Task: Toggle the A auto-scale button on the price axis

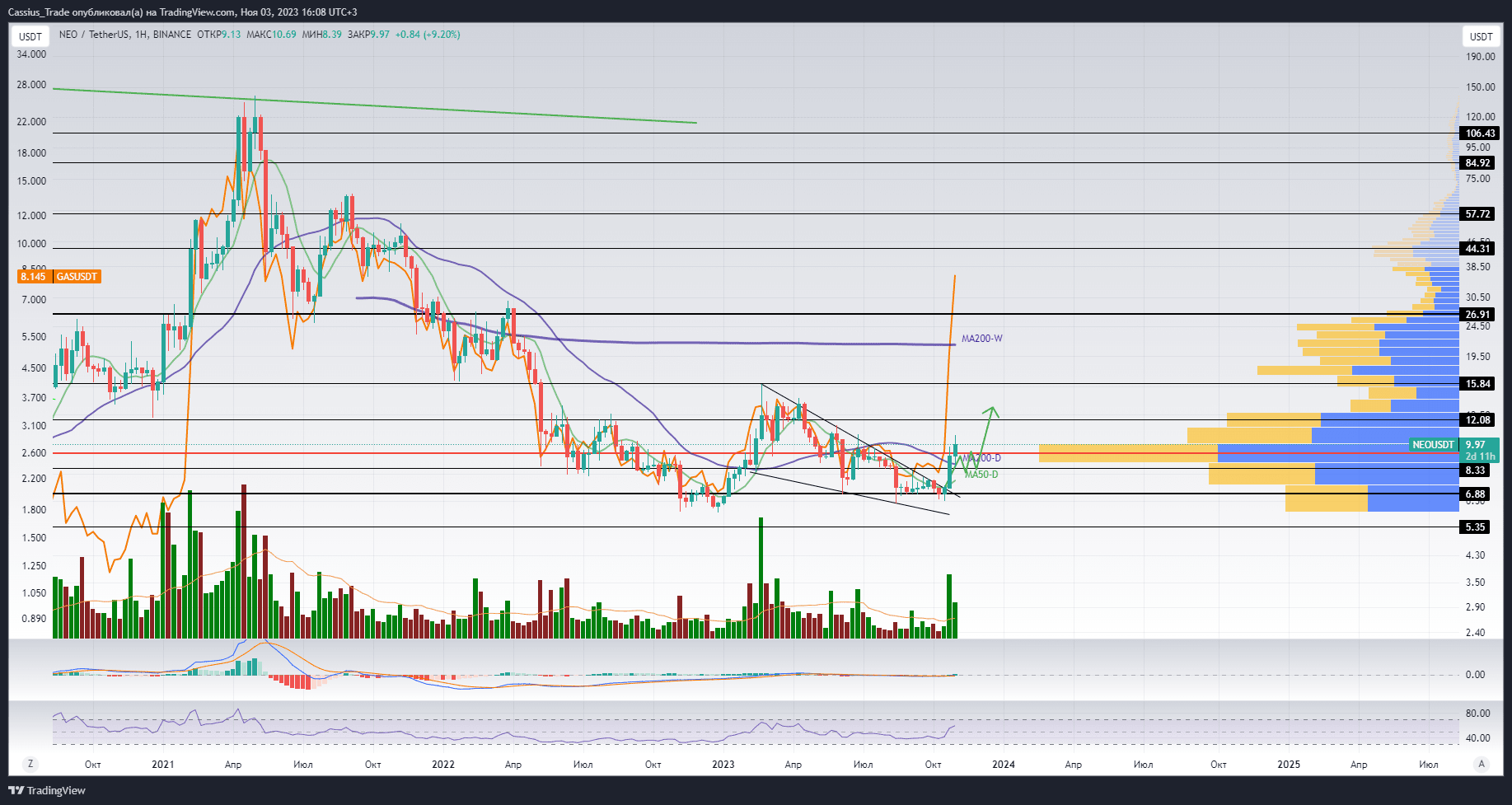Action: coord(1482,764)
